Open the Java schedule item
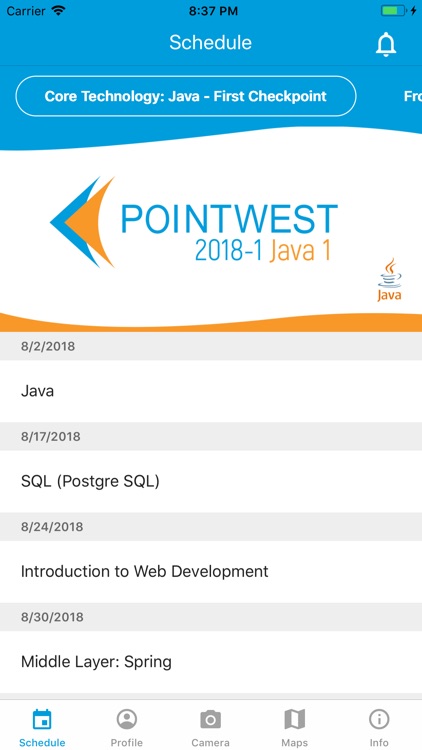 coord(211,391)
